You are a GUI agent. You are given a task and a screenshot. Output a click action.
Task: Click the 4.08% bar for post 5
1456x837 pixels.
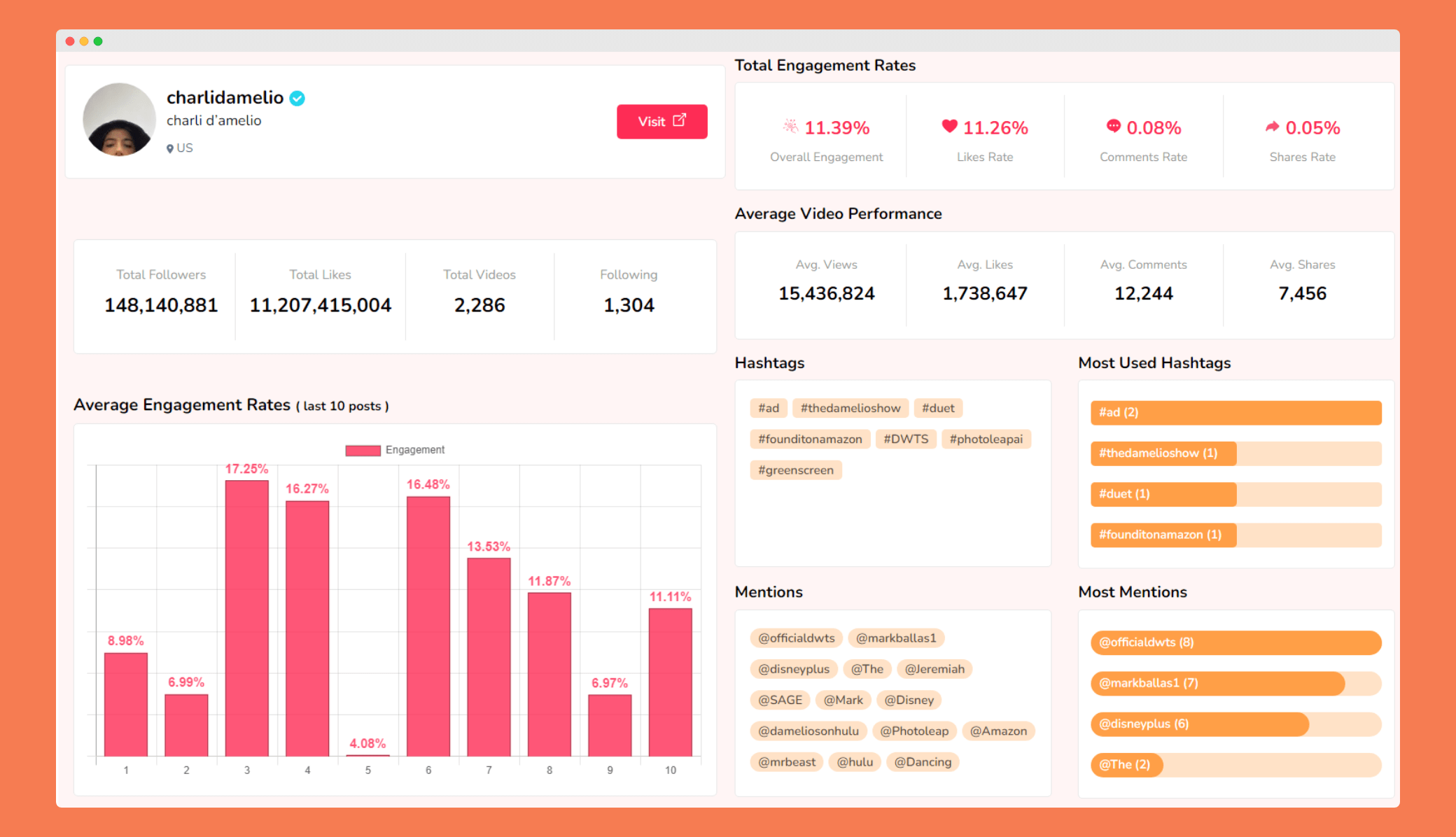(x=367, y=754)
